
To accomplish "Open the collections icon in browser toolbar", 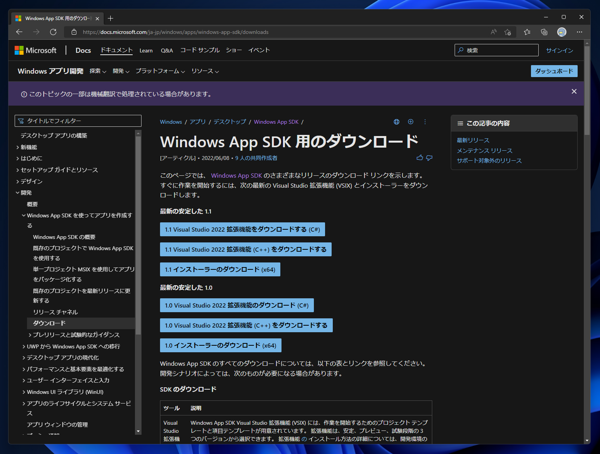I will pos(544,32).
